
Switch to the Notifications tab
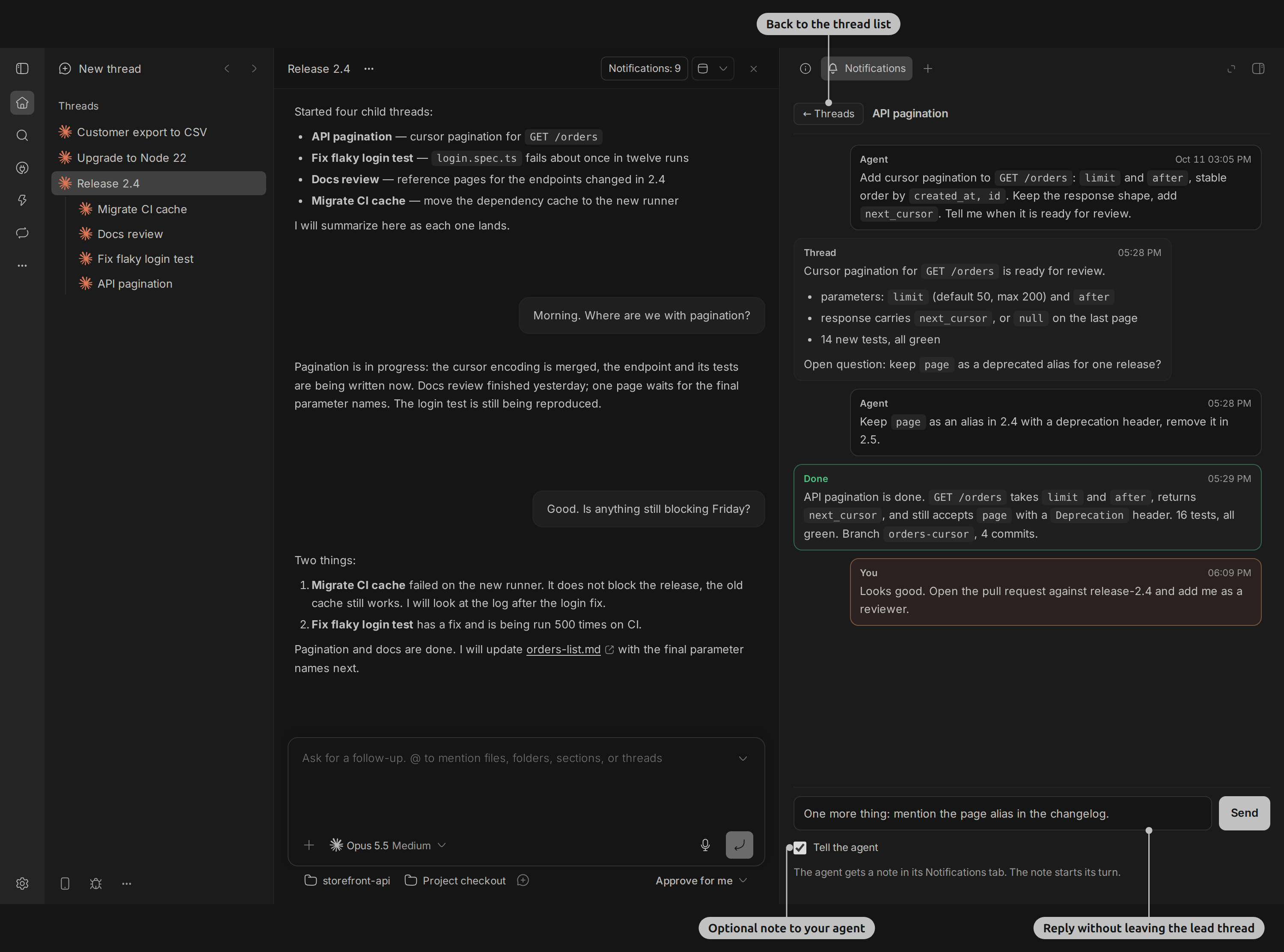[x=867, y=68]
